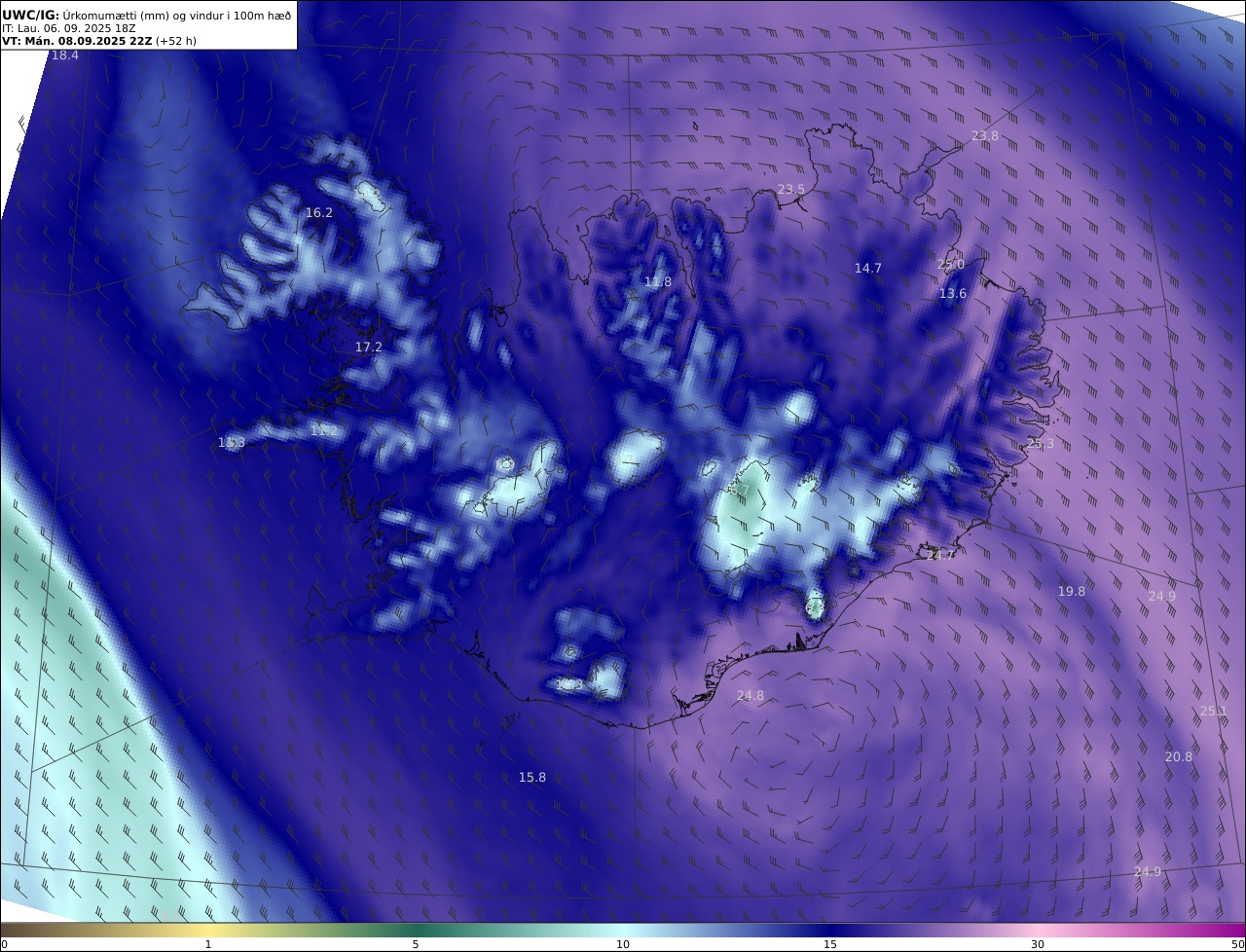
Task: Click the 17.2 value label
Action: click(x=368, y=347)
